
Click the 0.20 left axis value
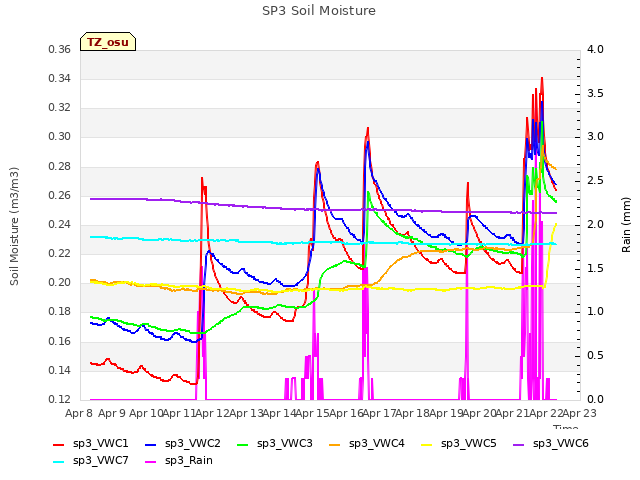(x=60, y=283)
